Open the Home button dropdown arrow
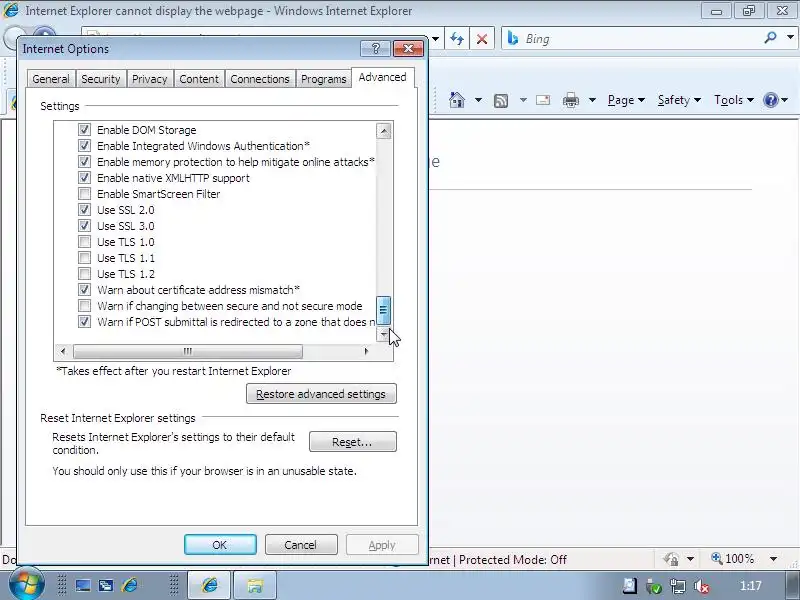 pos(478,100)
